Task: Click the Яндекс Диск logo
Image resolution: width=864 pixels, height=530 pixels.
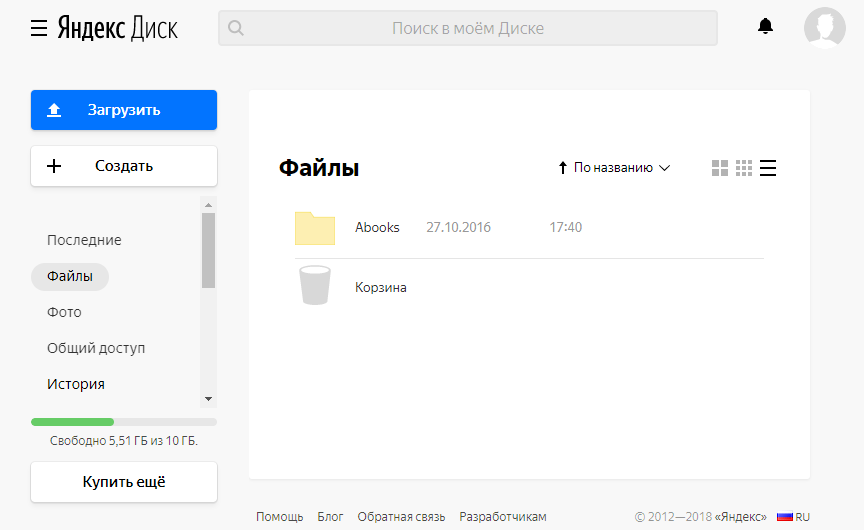Action: 118,28
